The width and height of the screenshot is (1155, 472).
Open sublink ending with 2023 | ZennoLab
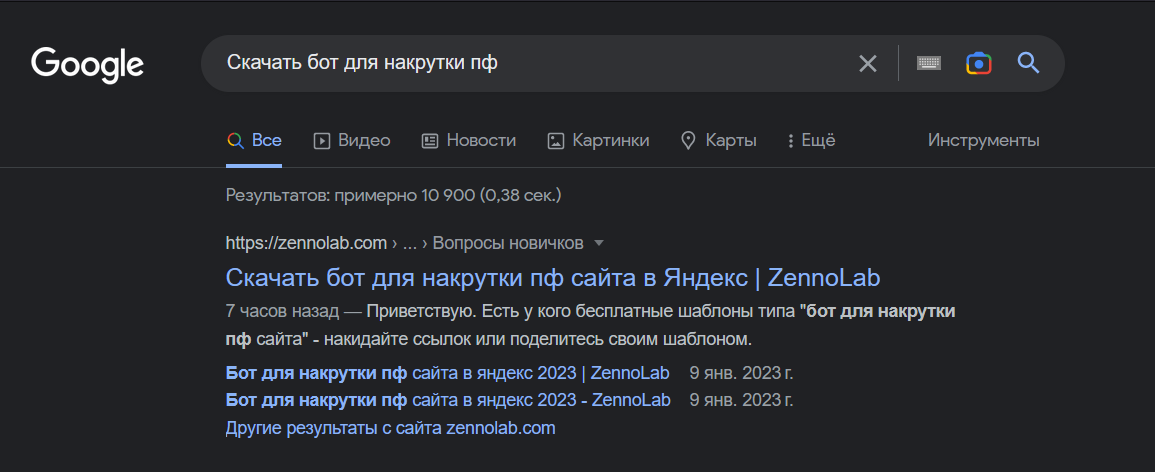[447, 373]
